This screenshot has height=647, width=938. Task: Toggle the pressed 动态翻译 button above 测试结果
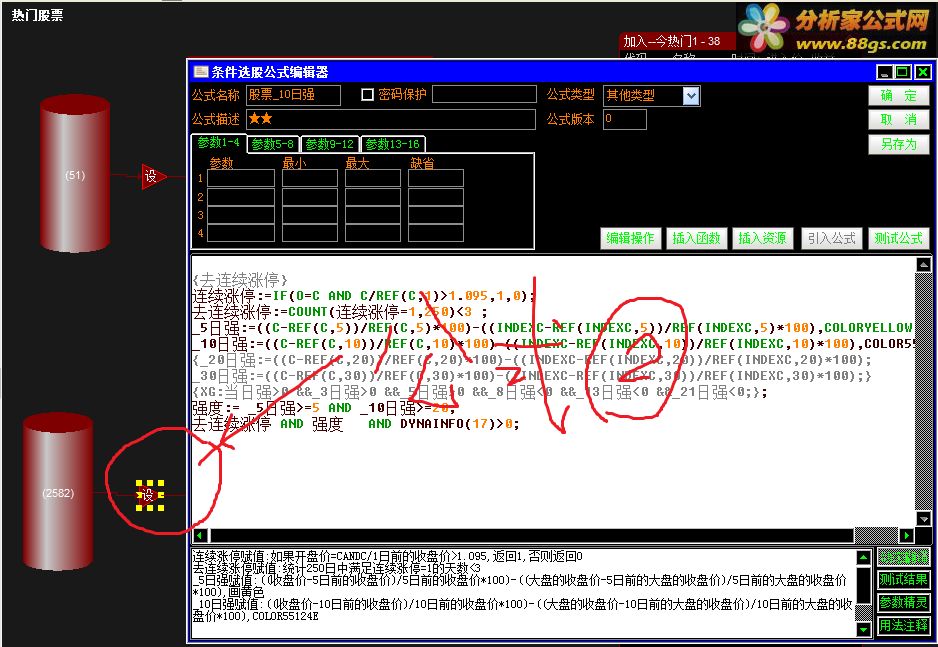pyautogui.click(x=903, y=557)
